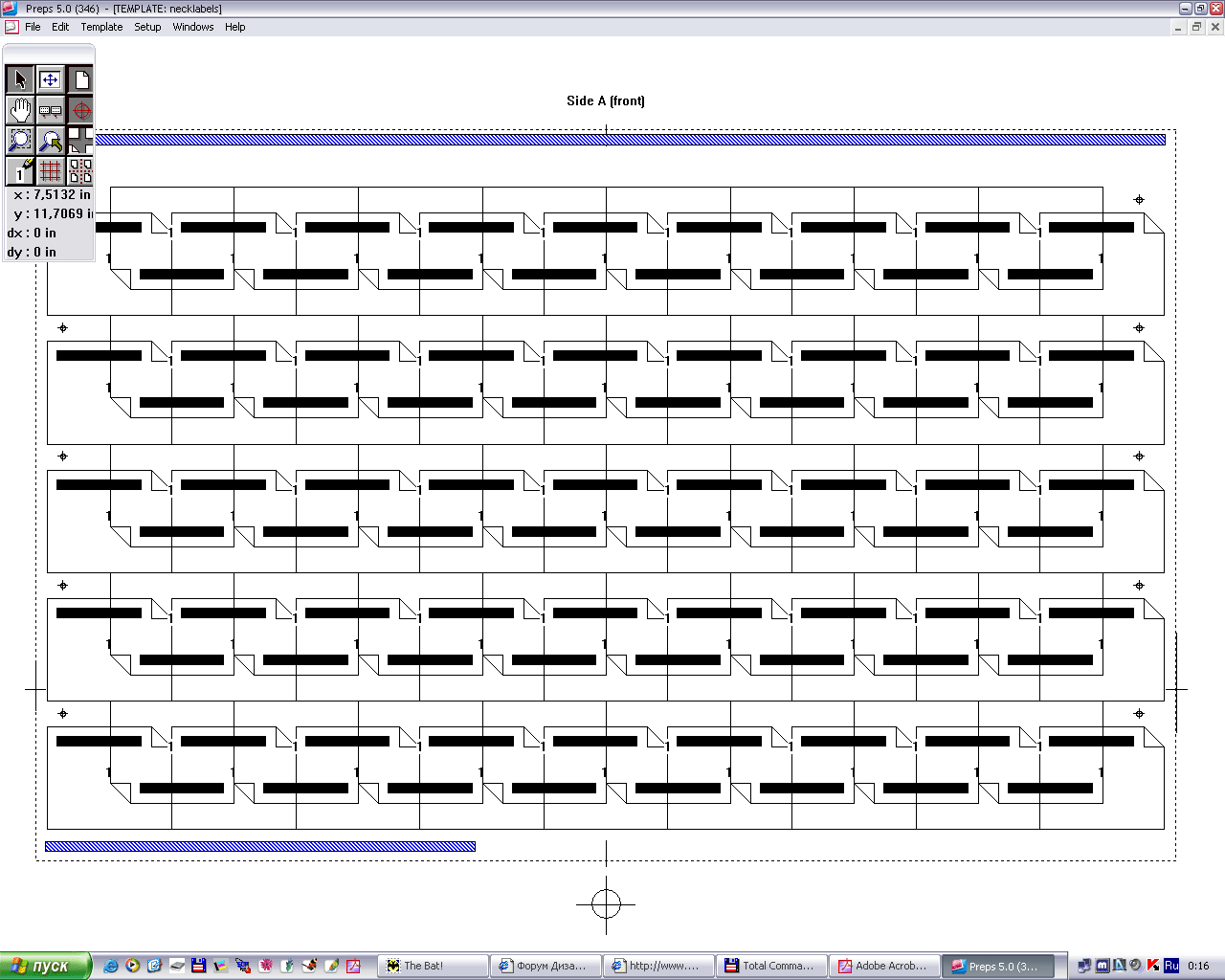The width and height of the screenshot is (1225, 980).
Task: Click the x coordinate readout 7,5132 in
Action: click(53, 194)
